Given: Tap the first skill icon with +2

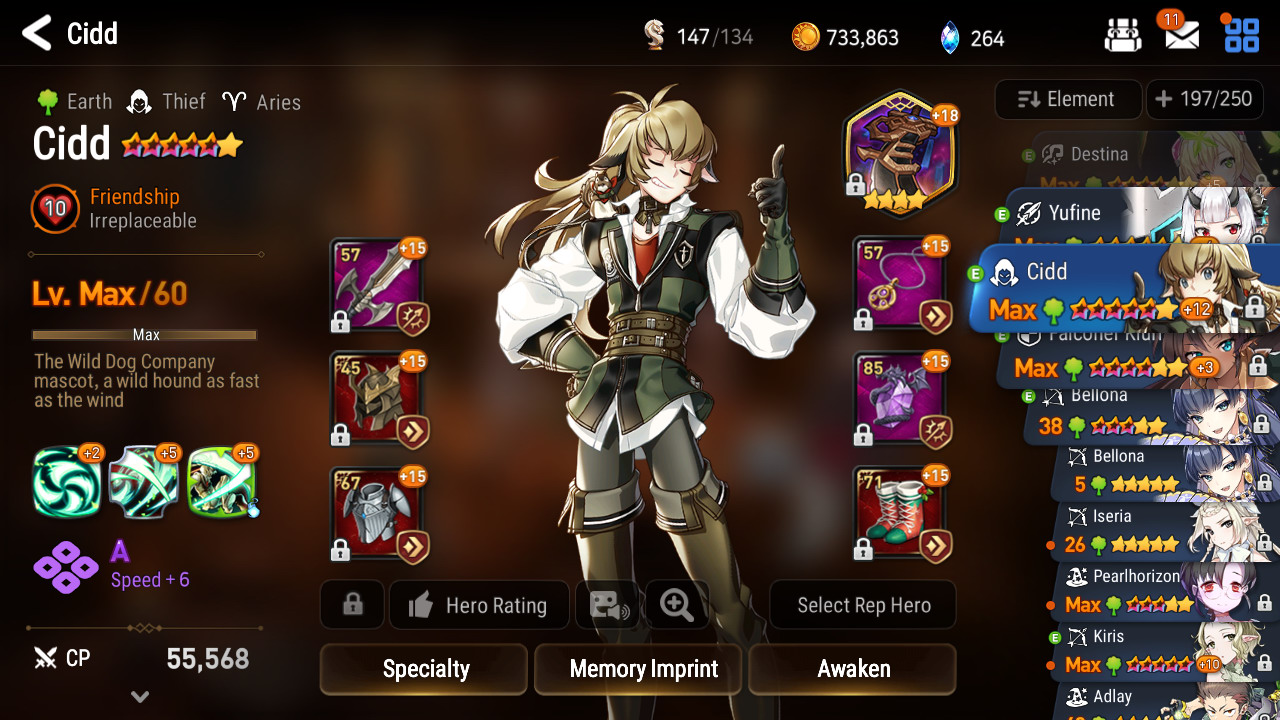Looking at the screenshot, I should pos(66,481).
